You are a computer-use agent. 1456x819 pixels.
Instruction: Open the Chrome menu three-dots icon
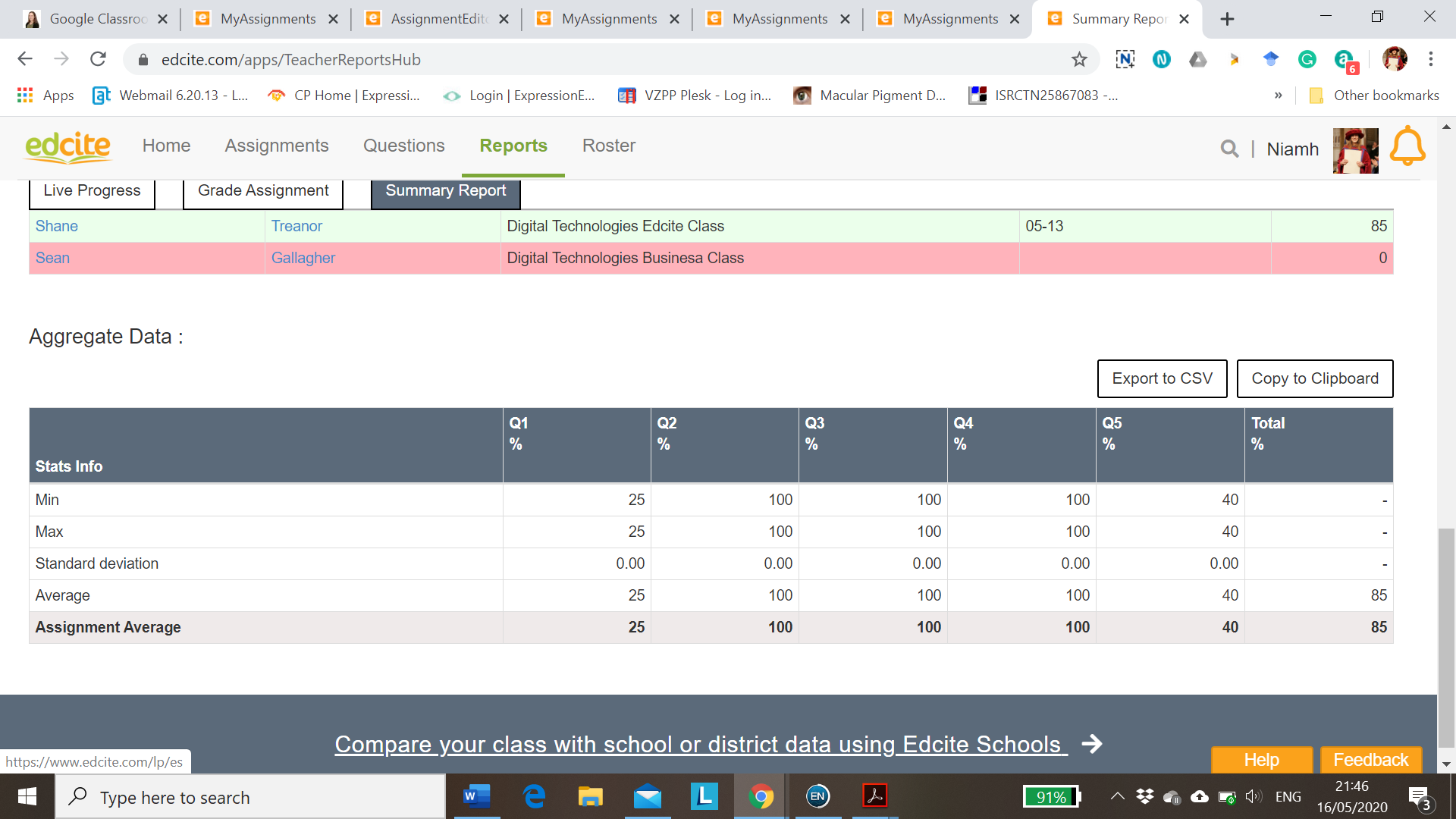coord(1430,59)
